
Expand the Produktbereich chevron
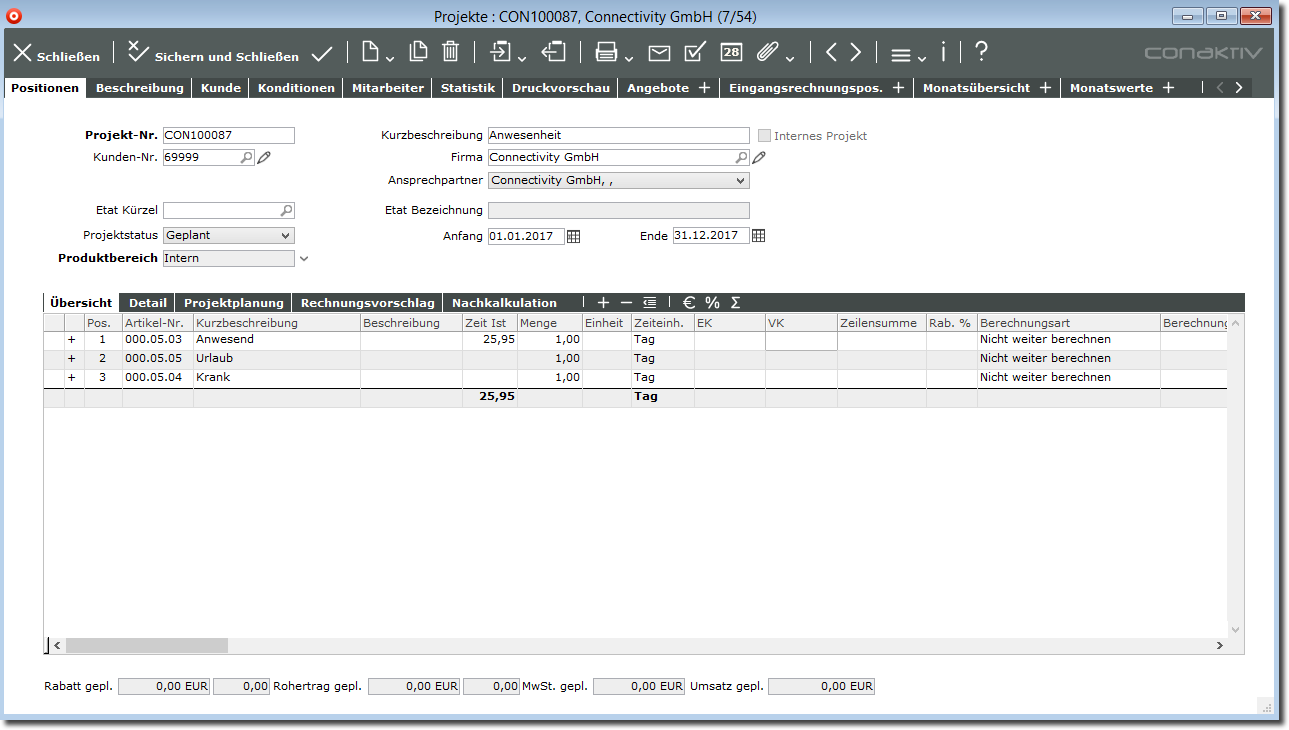(305, 259)
